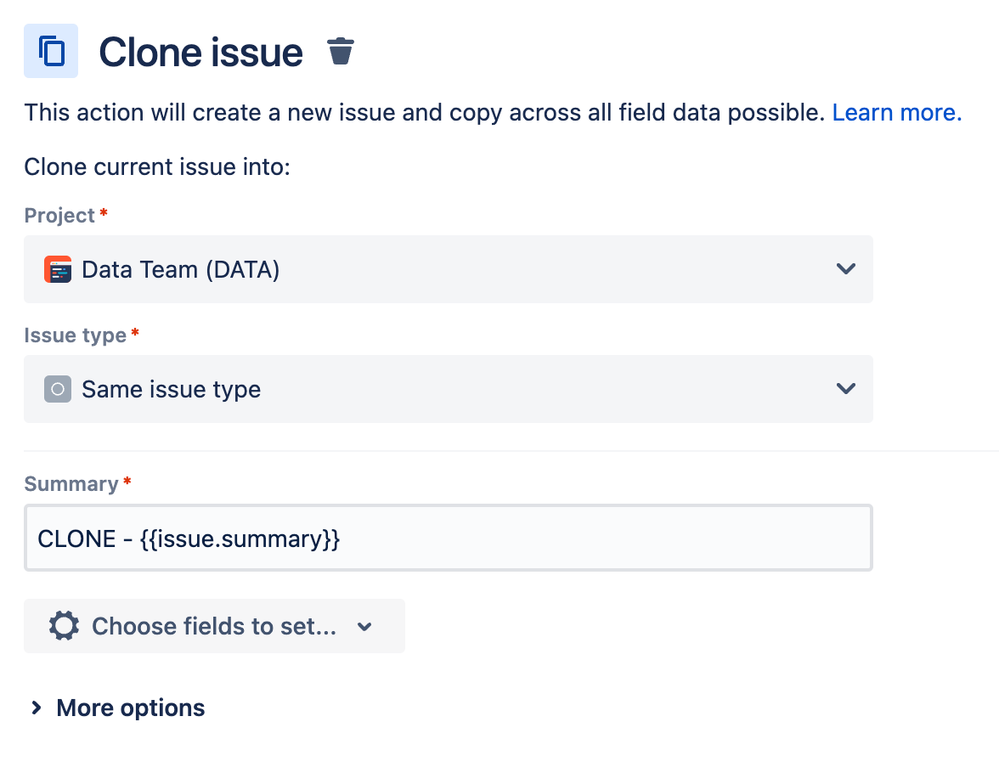Expand the More options section
999x761 pixels.
118,707
